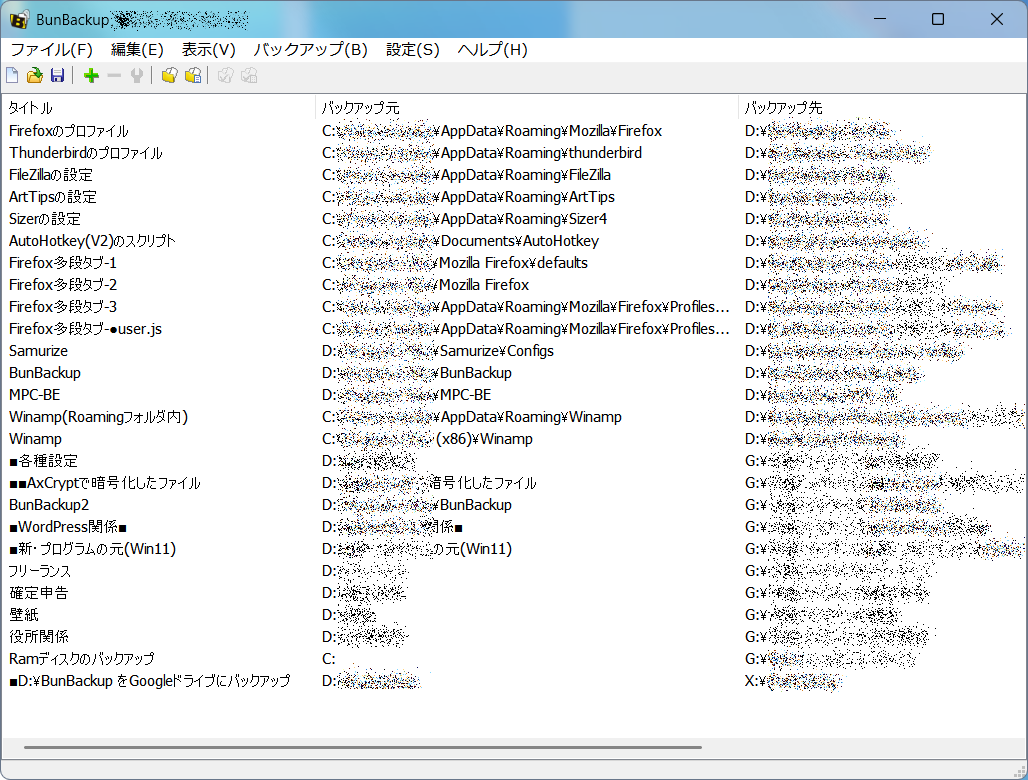The image size is (1028, 780).
Task: Click the バックアップ先 column header
Action: (784, 108)
